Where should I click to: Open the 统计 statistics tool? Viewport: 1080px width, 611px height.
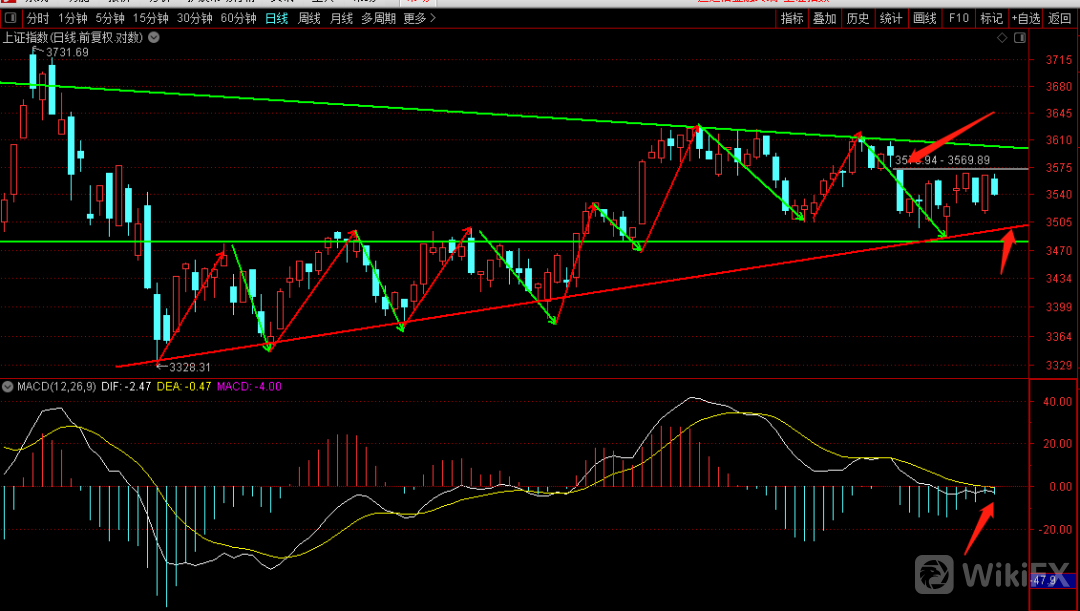click(x=890, y=18)
